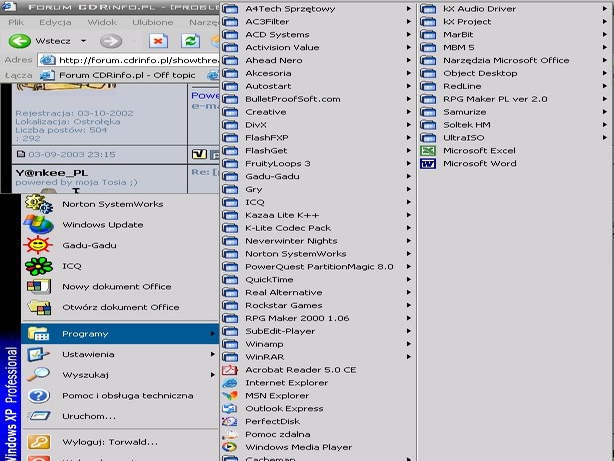Open the Autostart folder entry
This screenshot has width=614, height=461.
[318, 86]
